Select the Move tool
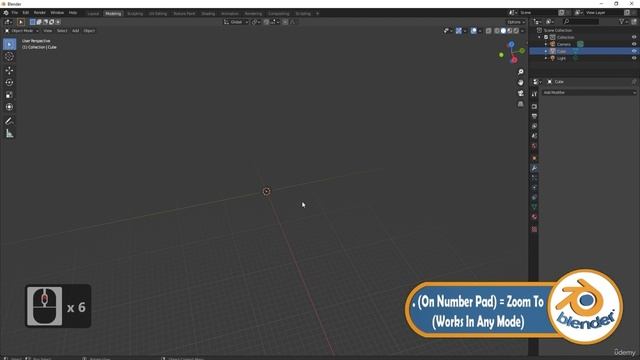 (9, 71)
